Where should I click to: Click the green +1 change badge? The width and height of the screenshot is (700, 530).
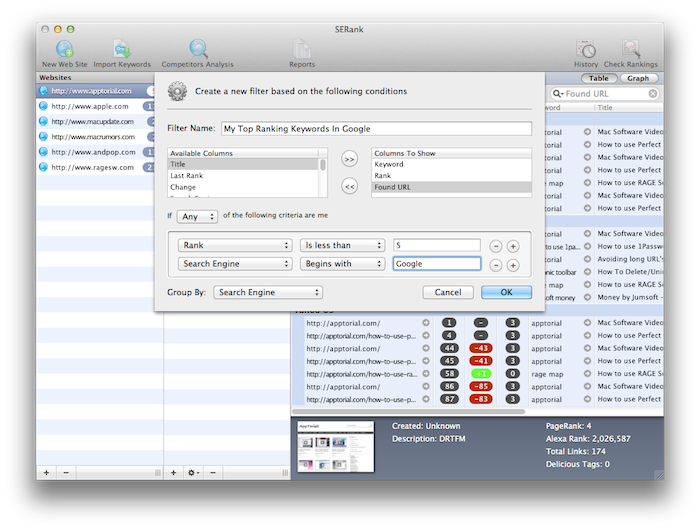(481, 373)
